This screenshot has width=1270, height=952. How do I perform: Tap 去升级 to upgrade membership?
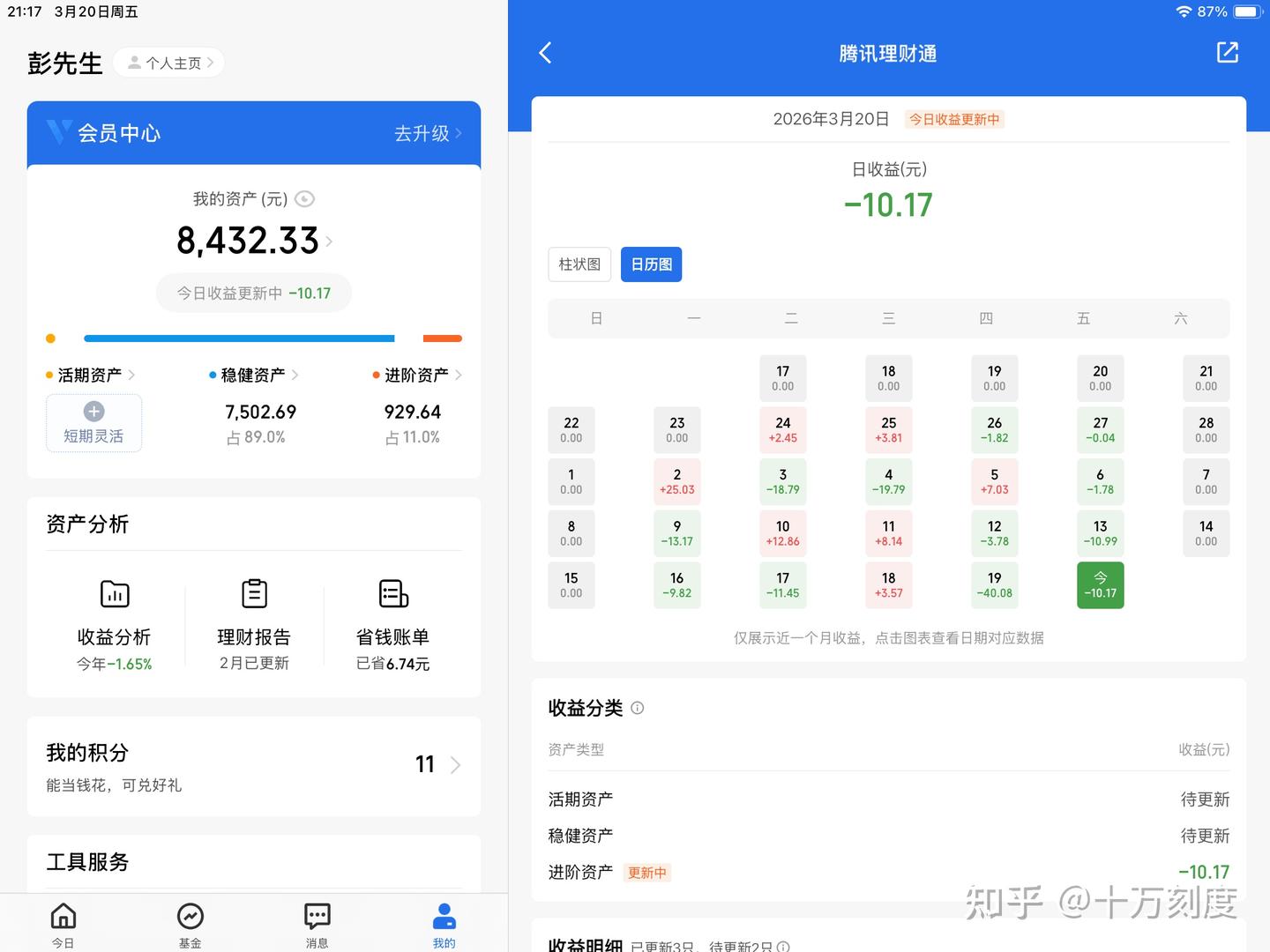click(x=428, y=133)
